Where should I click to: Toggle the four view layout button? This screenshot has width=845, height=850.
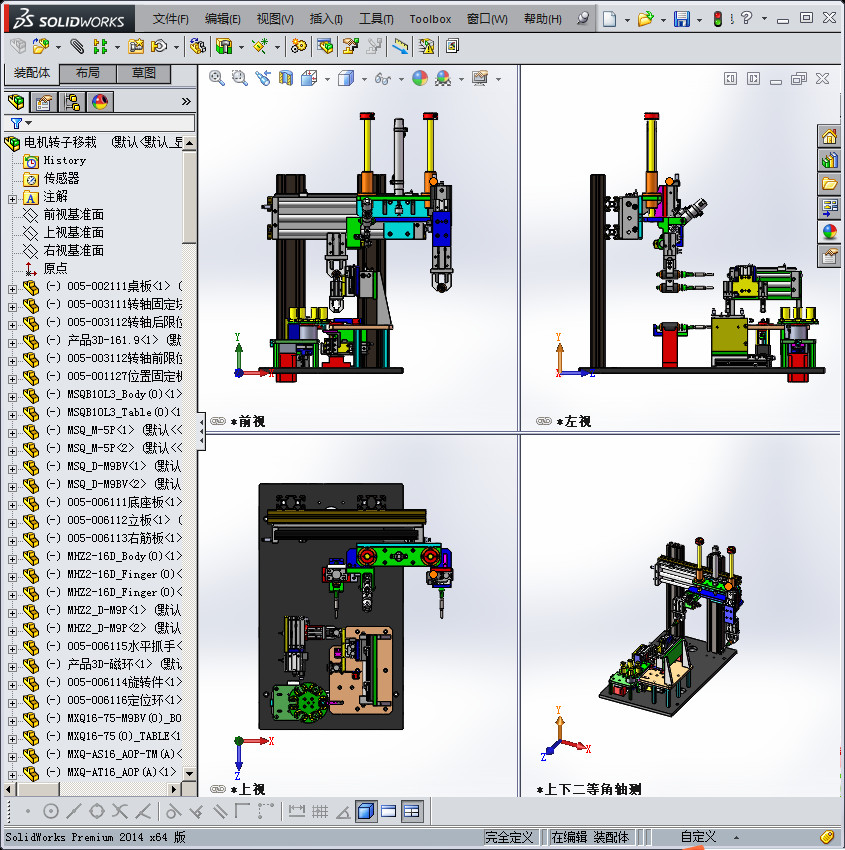point(412,812)
